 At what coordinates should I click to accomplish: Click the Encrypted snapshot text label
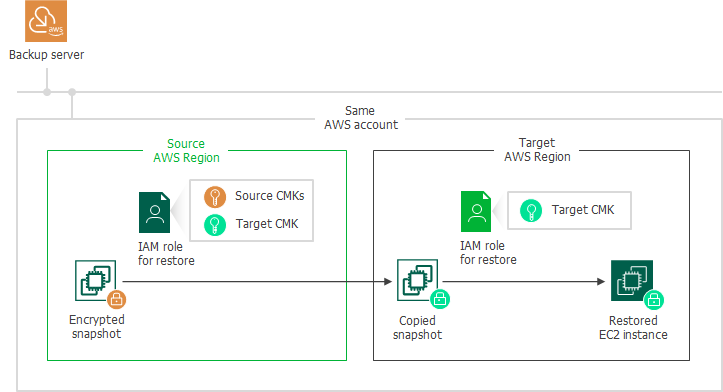pos(97,327)
